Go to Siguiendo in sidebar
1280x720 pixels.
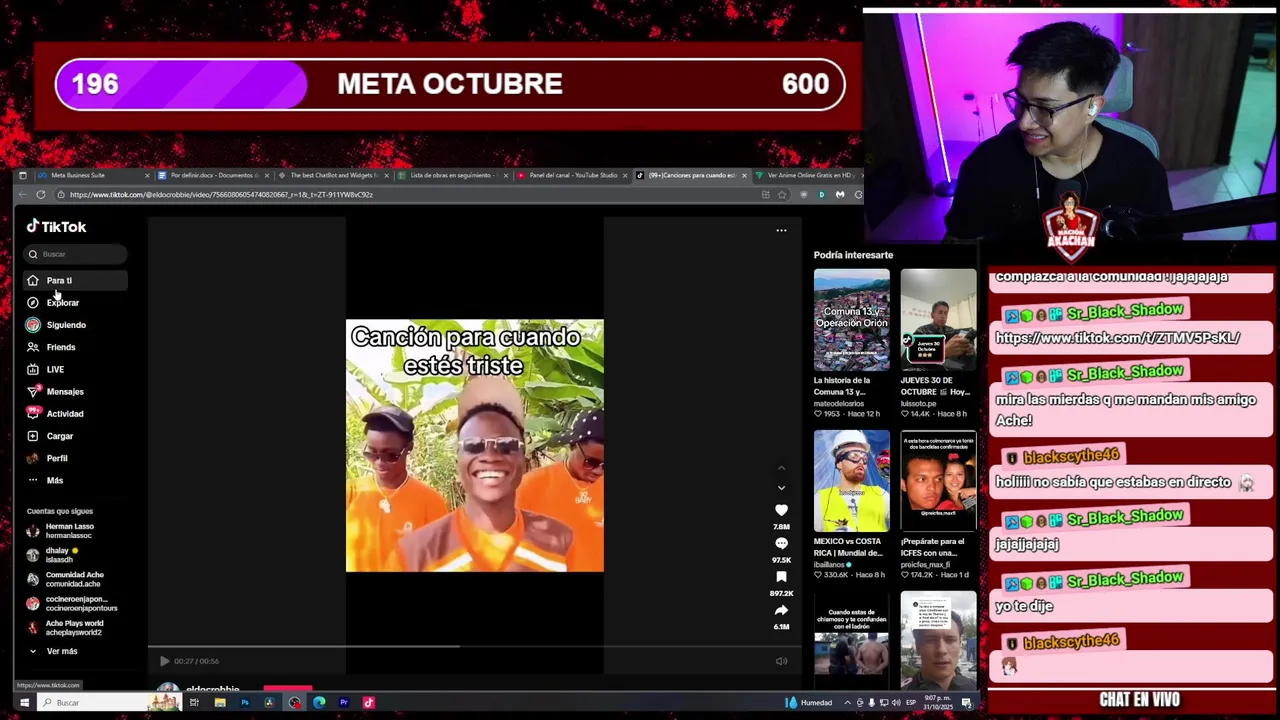[75, 325]
